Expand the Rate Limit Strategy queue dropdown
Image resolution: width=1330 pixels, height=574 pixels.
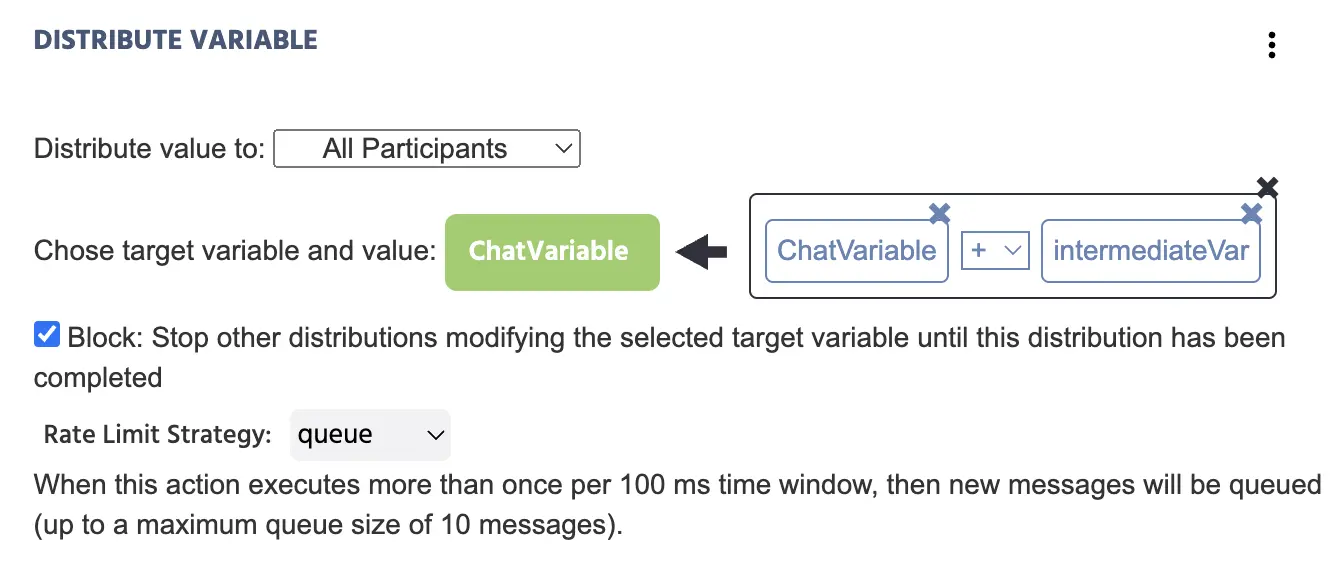[370, 435]
